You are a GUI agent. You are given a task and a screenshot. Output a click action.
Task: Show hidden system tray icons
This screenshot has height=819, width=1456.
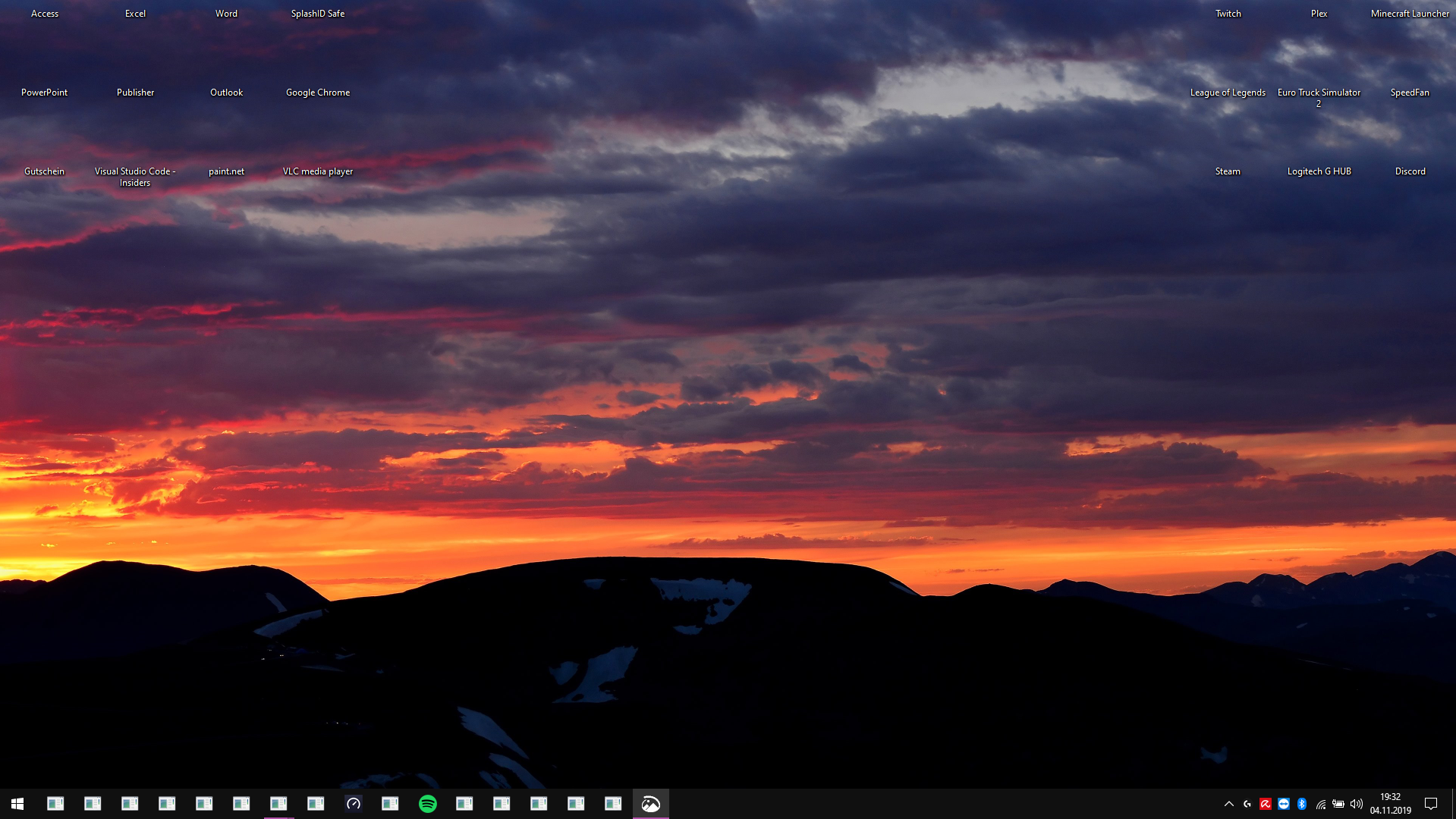click(1229, 804)
